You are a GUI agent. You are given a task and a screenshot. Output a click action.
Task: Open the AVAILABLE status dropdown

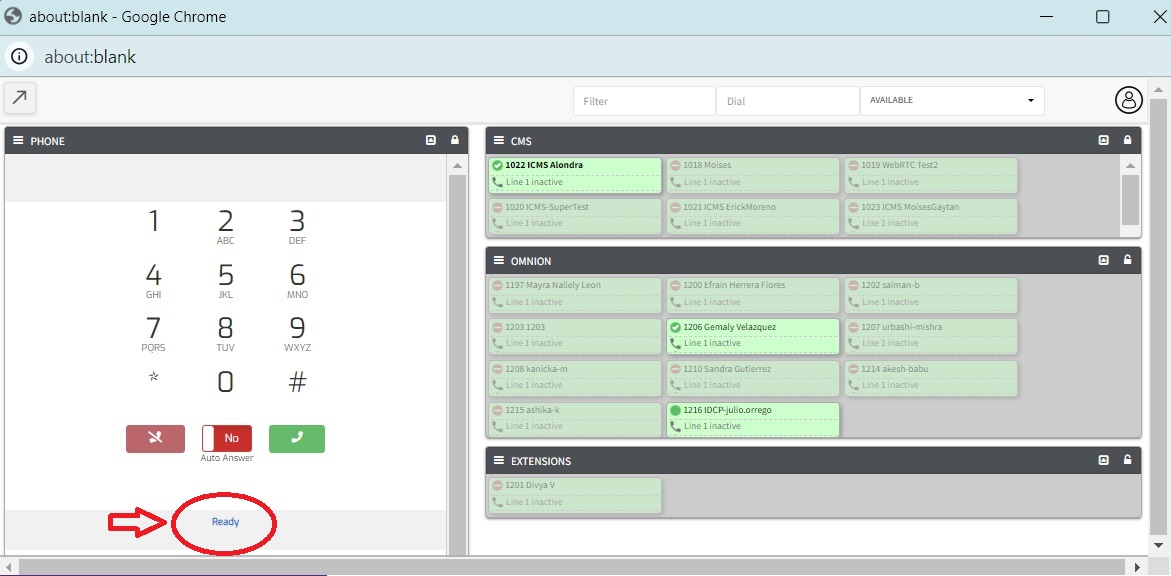click(951, 101)
